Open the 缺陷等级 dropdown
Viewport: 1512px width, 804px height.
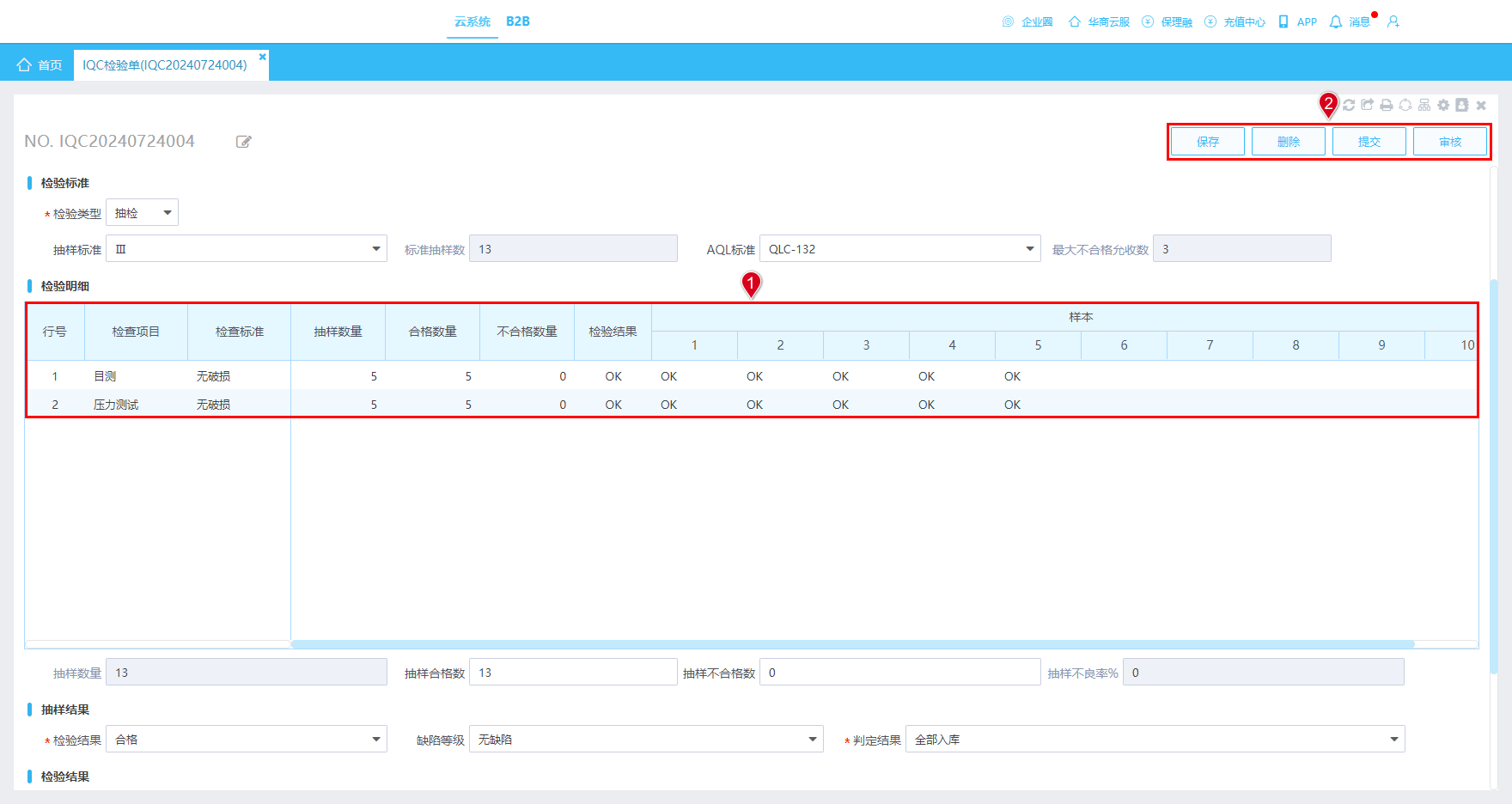point(646,740)
